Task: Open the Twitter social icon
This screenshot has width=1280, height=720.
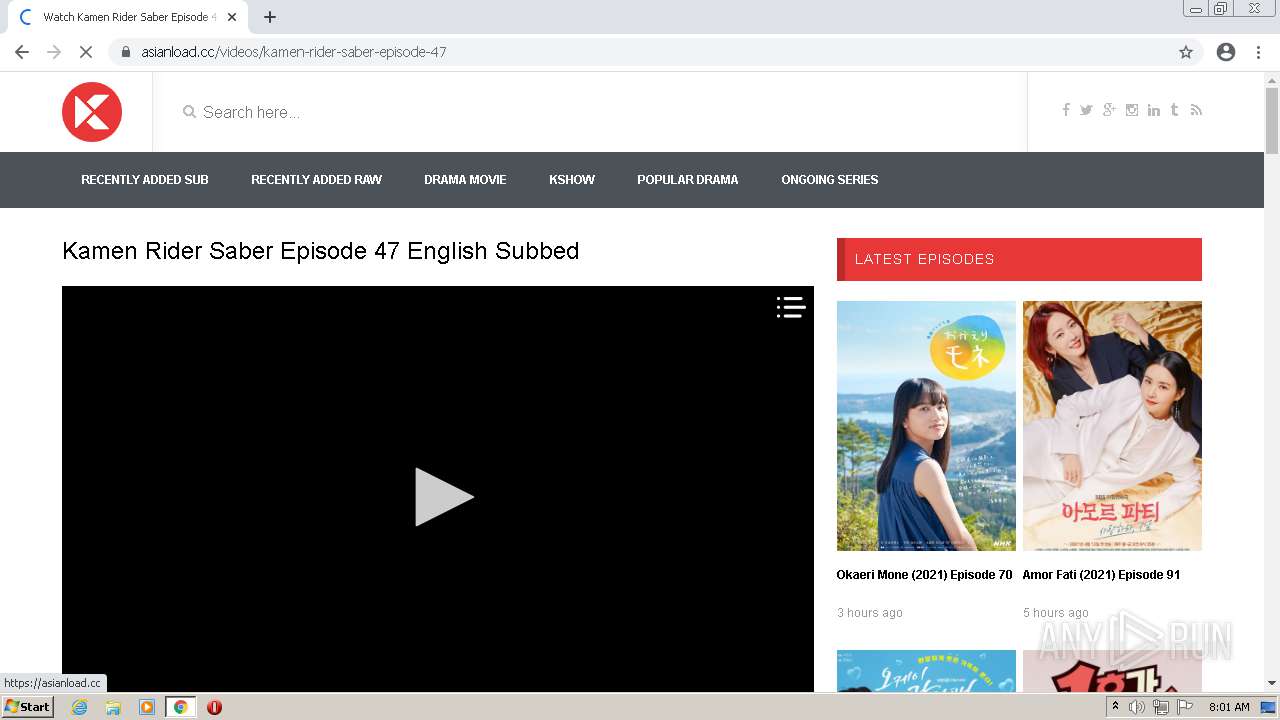Action: pyautogui.click(x=1086, y=110)
